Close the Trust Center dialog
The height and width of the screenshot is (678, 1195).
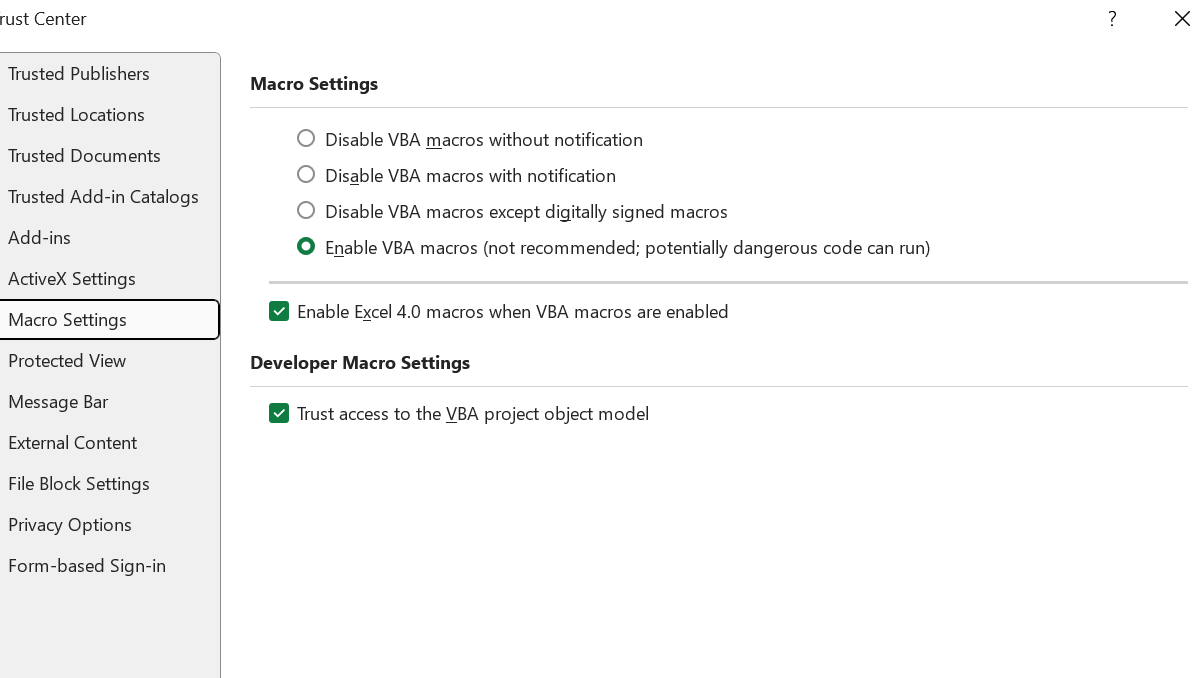coord(1181,19)
